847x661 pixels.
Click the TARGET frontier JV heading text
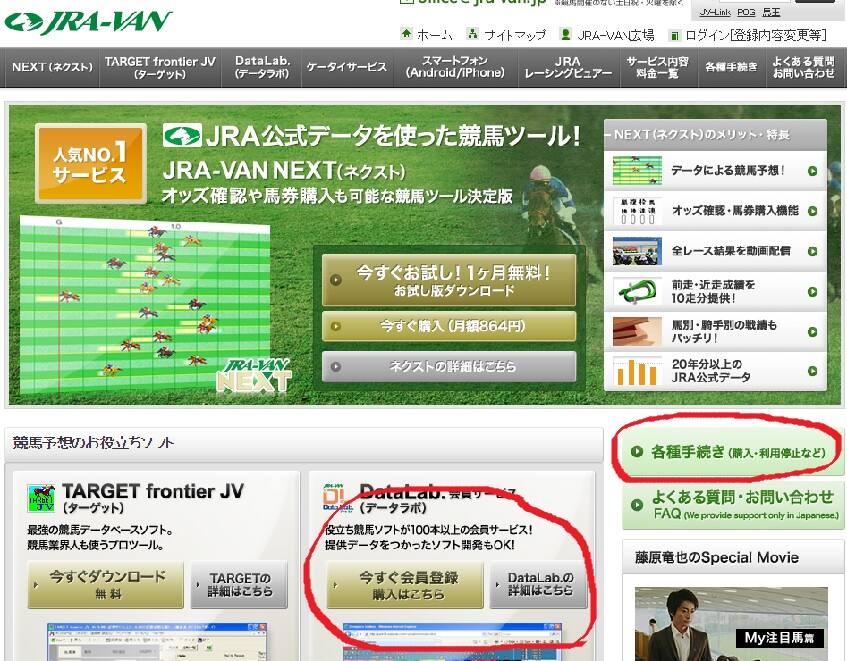click(153, 491)
